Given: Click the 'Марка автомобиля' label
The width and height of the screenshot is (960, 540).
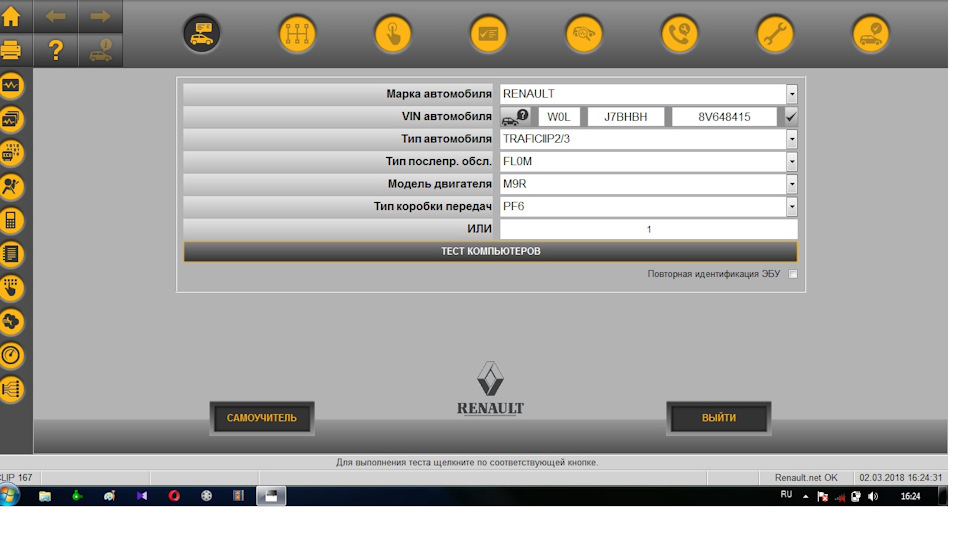Looking at the screenshot, I should (x=438, y=94).
